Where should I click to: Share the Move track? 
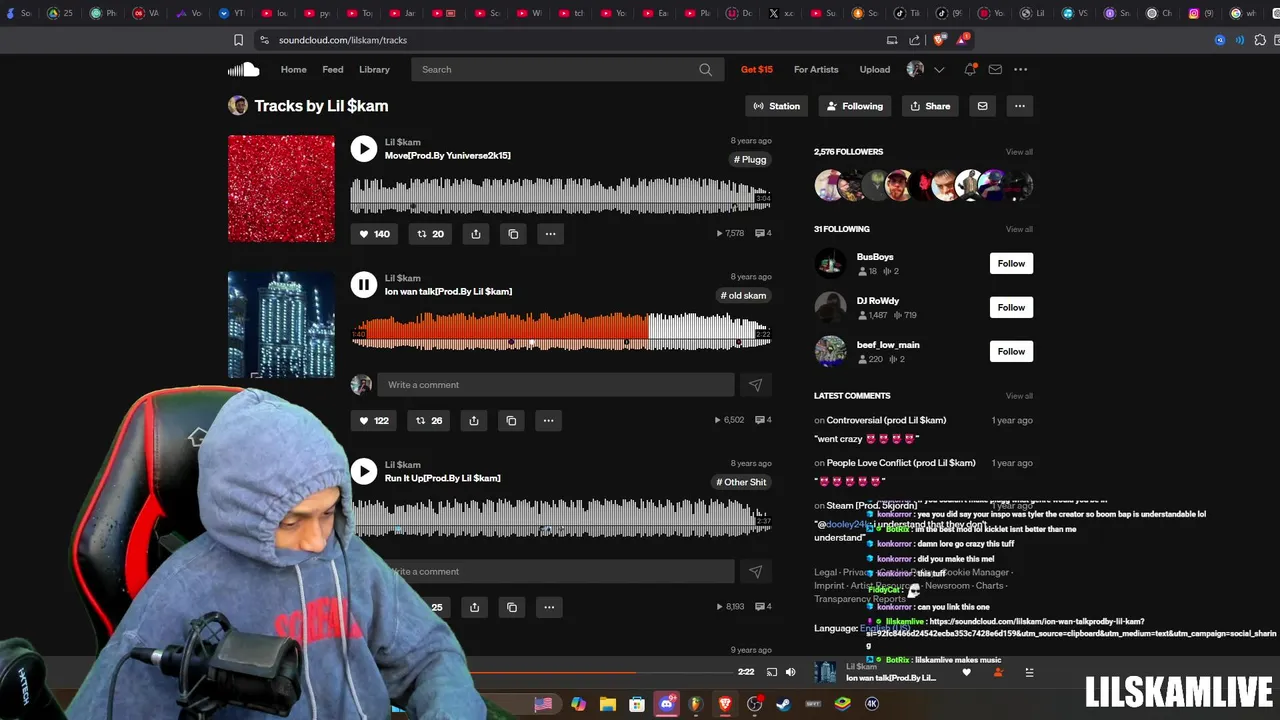(x=476, y=234)
